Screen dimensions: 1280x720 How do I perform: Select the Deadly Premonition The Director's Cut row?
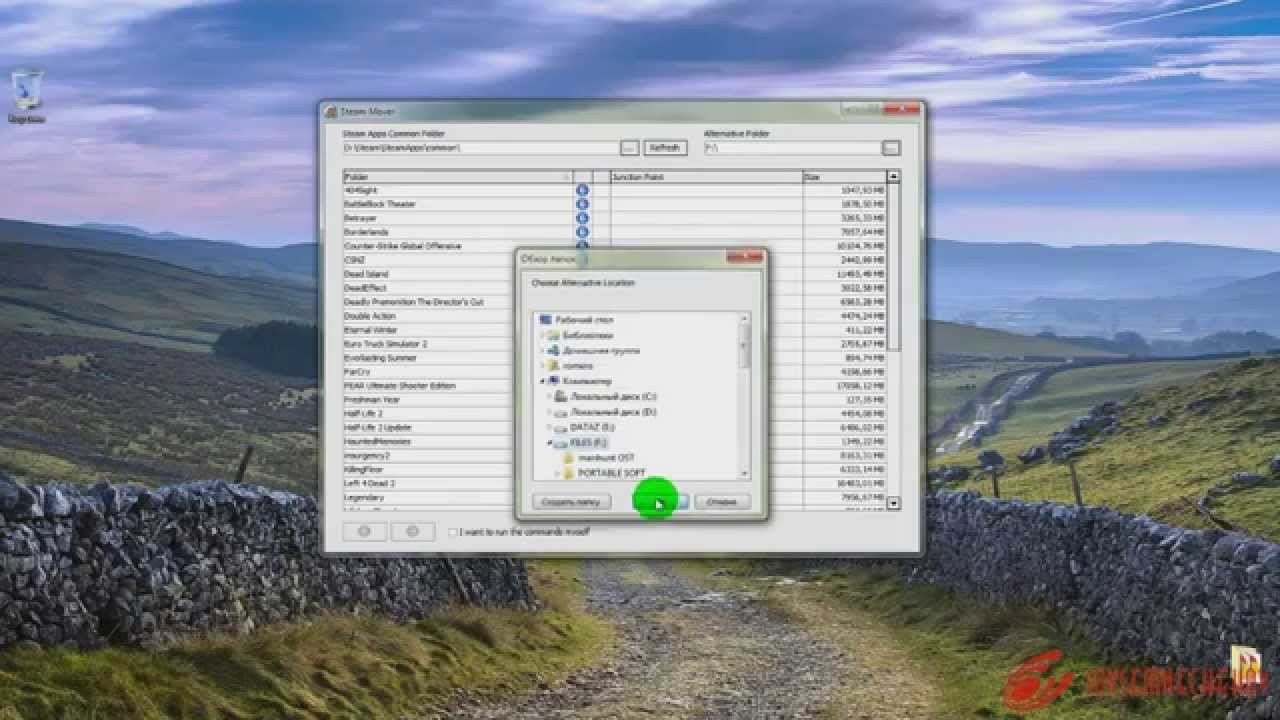430,302
